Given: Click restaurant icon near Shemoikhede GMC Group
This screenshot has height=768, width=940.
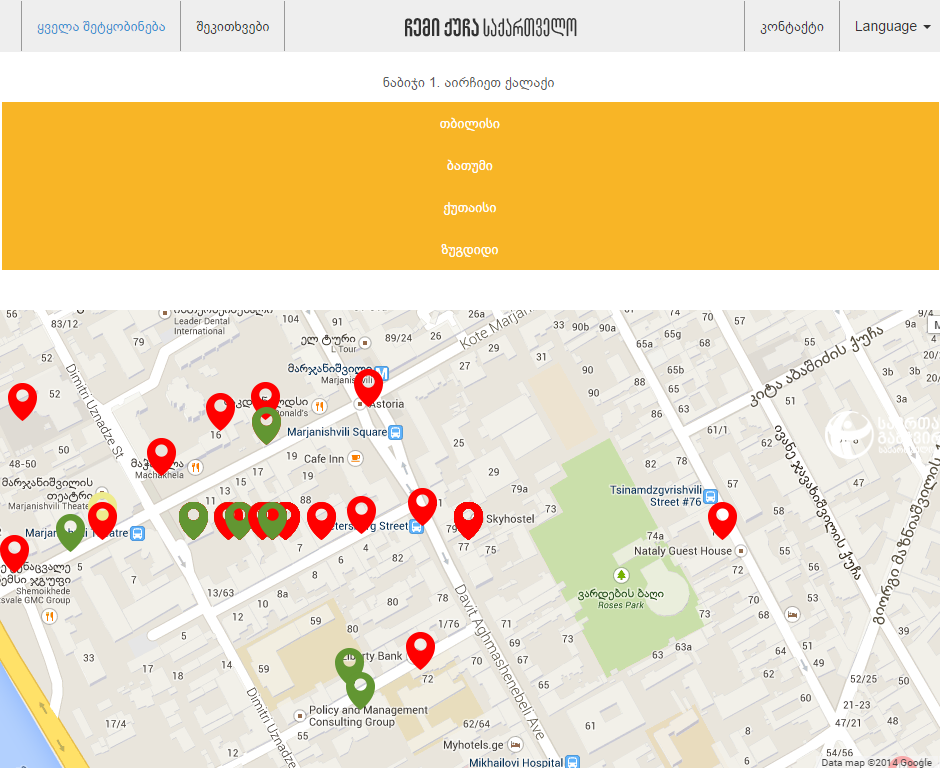Looking at the screenshot, I should tap(50, 616).
